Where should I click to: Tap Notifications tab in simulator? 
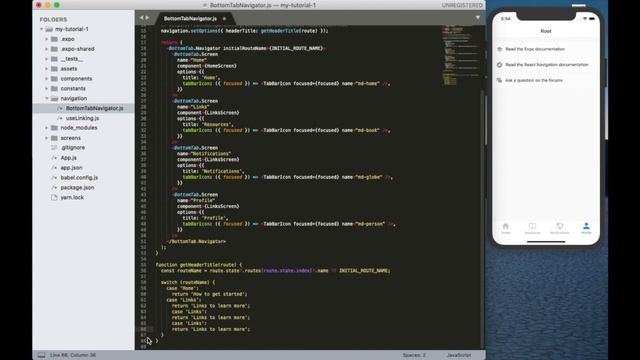(x=559, y=228)
